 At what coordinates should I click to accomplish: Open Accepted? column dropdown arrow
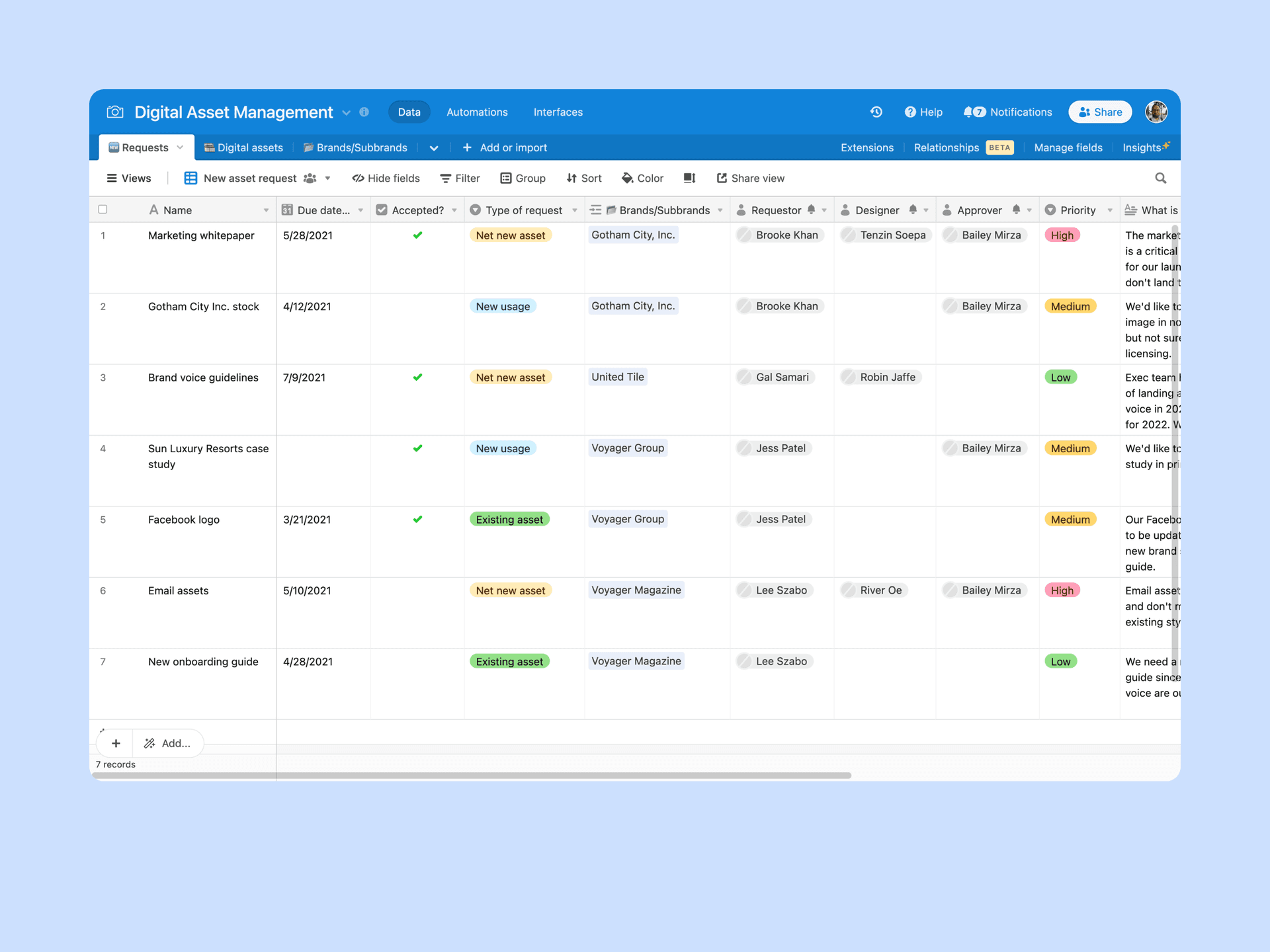tap(454, 210)
